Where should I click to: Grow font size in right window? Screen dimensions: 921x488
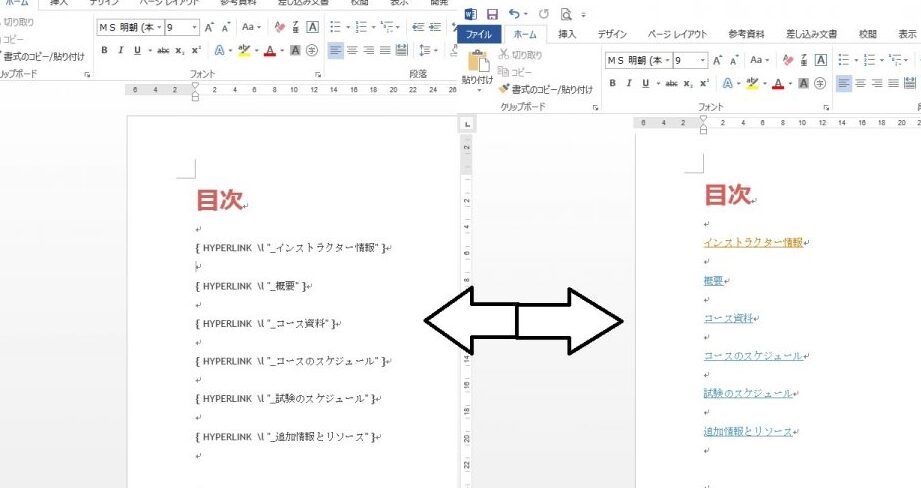pyautogui.click(x=717, y=60)
